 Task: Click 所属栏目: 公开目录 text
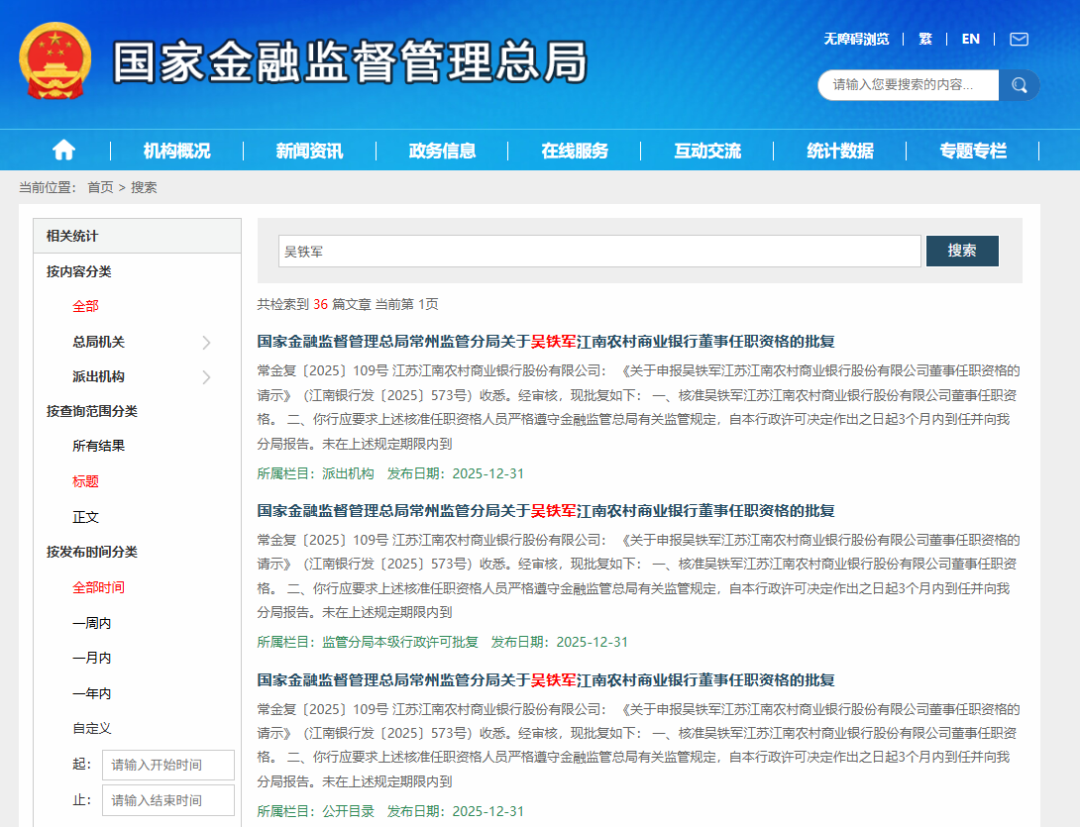[315, 811]
